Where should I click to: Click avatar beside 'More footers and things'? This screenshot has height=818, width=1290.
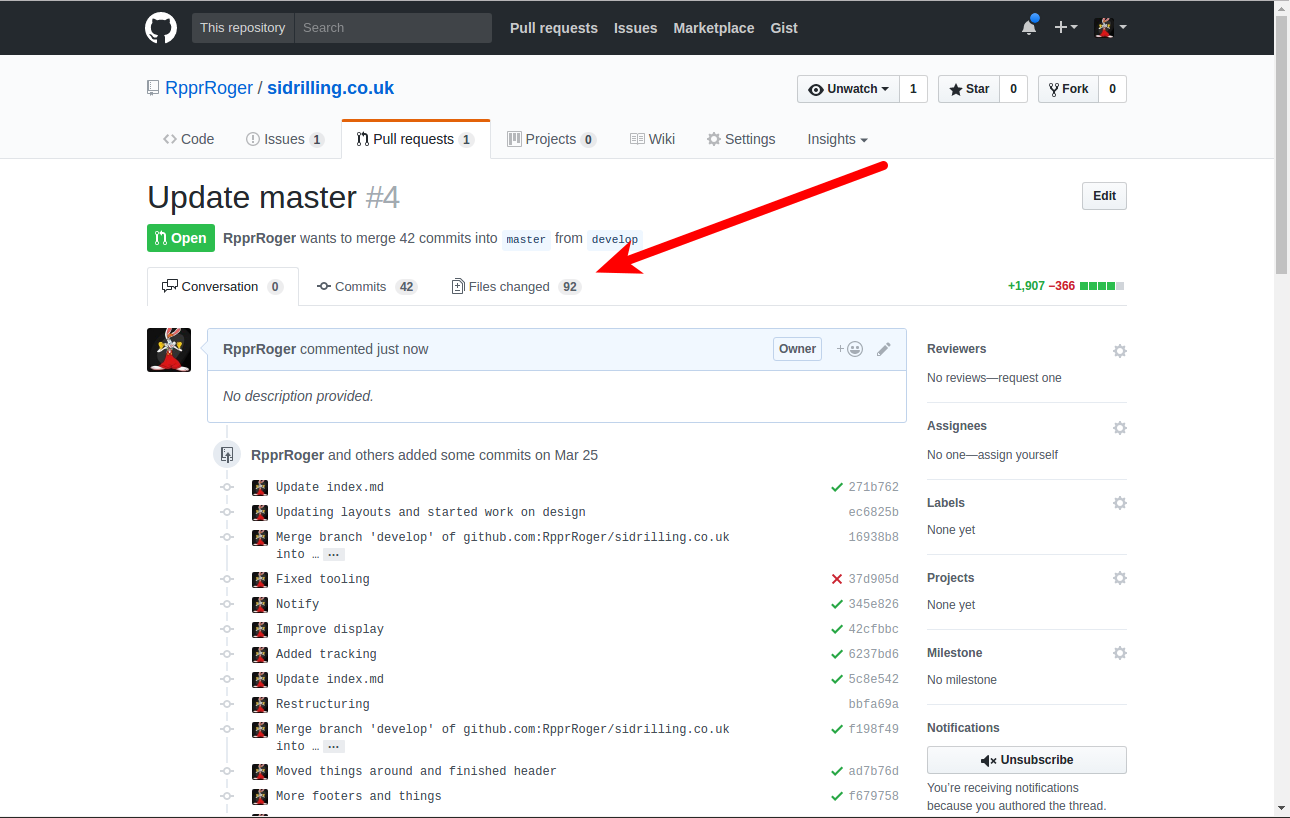coord(260,797)
